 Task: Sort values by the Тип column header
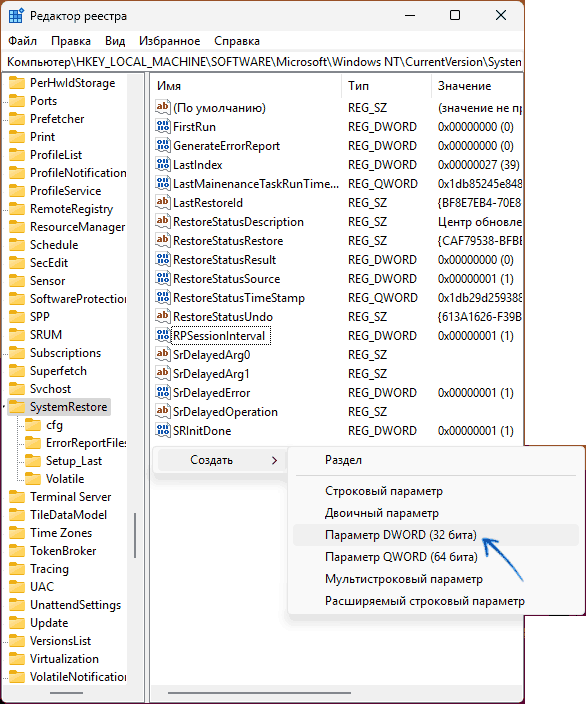click(x=386, y=86)
